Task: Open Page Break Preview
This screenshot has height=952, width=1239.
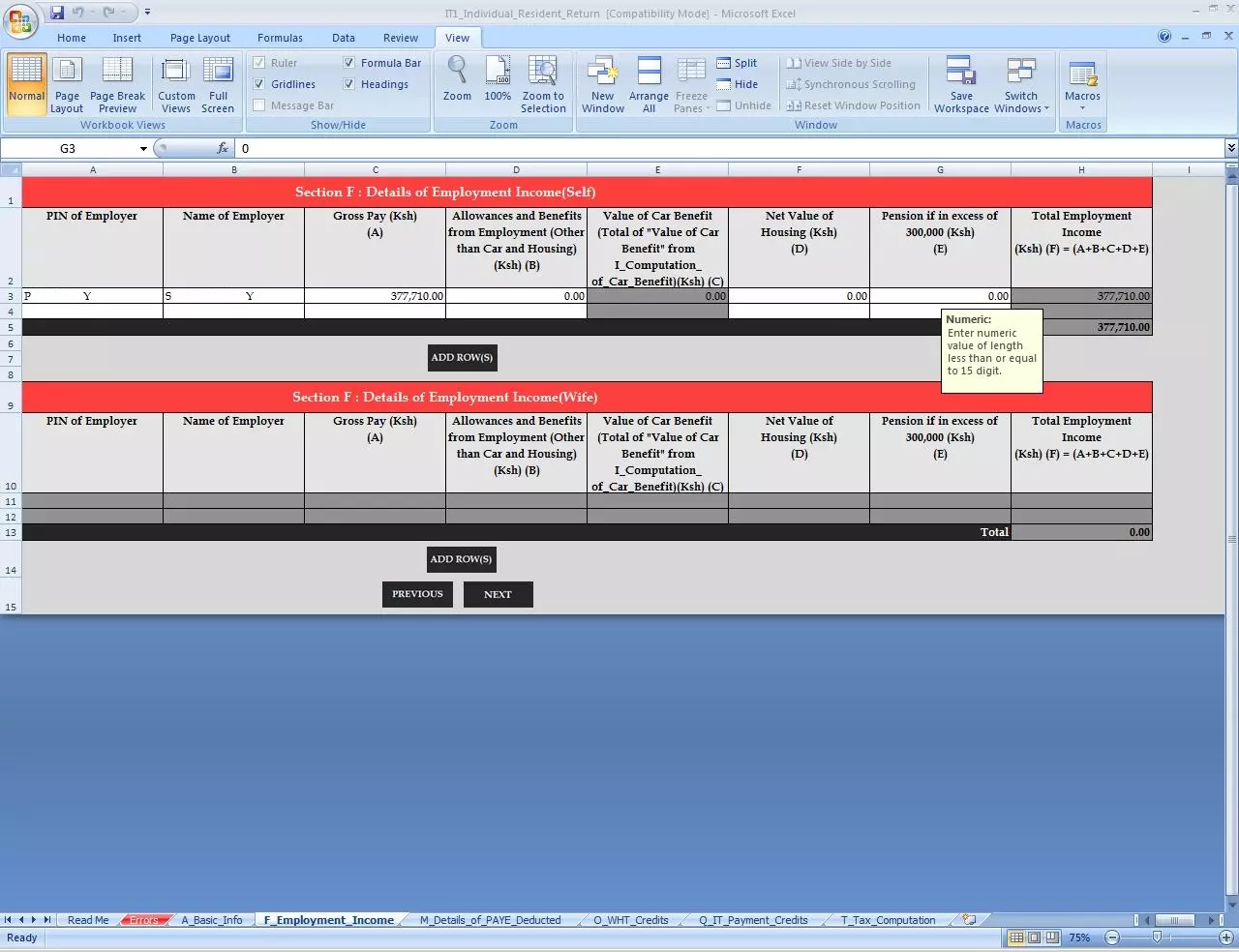Action: tap(117, 84)
